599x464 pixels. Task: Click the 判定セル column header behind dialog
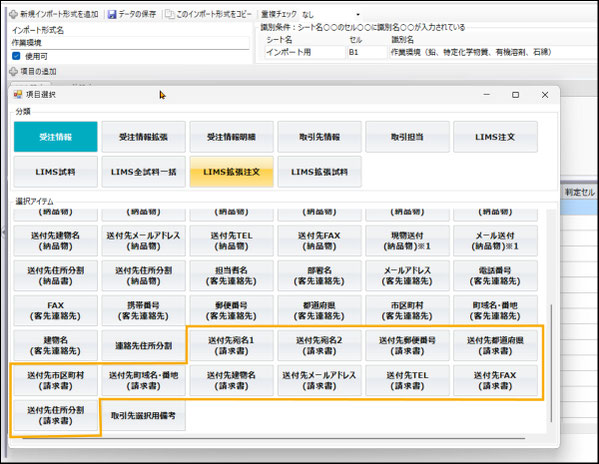click(x=580, y=192)
